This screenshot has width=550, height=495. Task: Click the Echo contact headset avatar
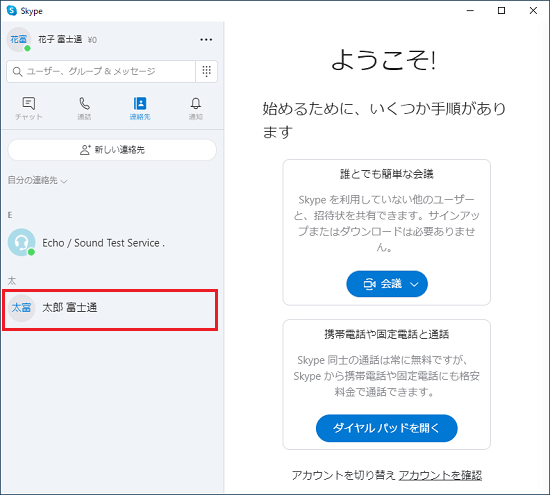point(21,242)
